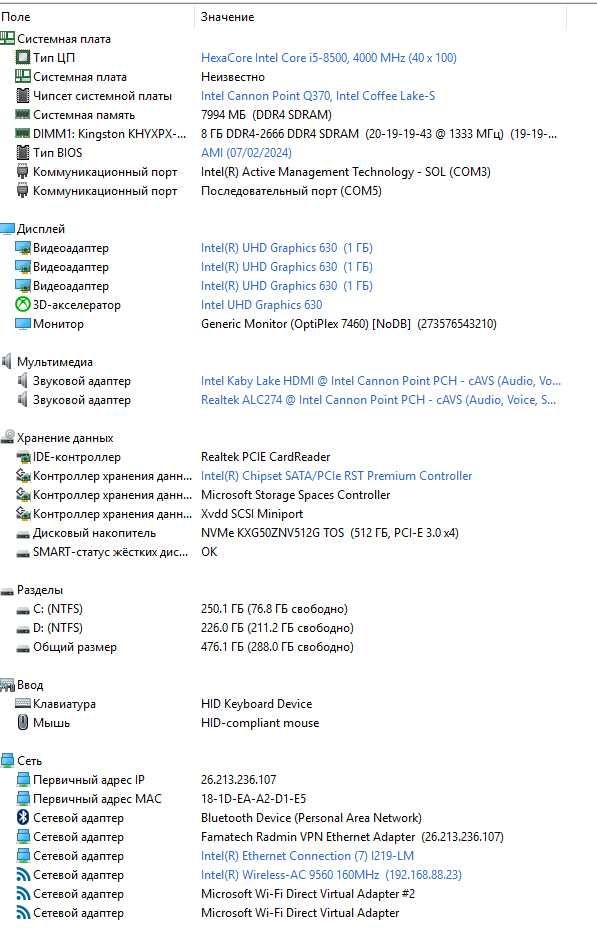Click the HID Keyboard Device value

point(256,704)
